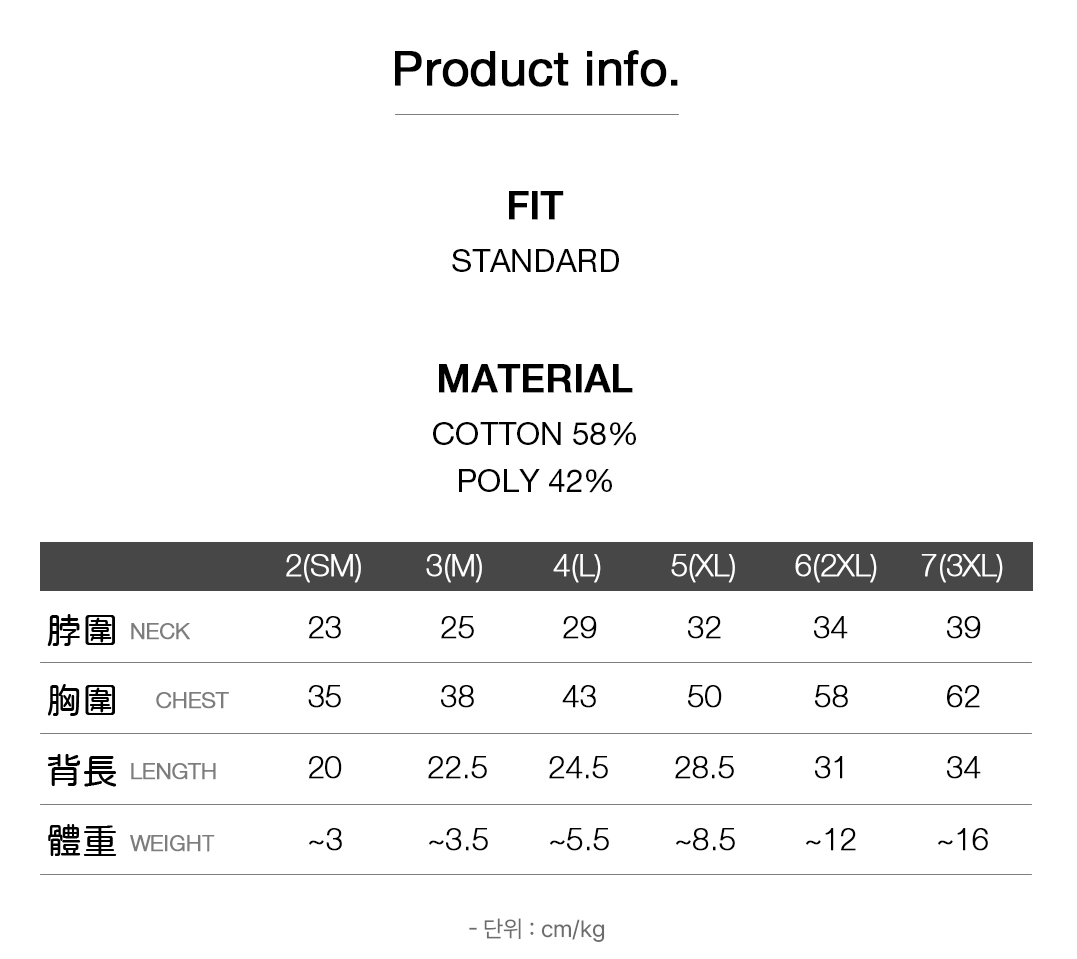Image resolution: width=1077 pixels, height=959 pixels.
Task: Click the FIT section title
Action: pyautogui.click(x=535, y=206)
